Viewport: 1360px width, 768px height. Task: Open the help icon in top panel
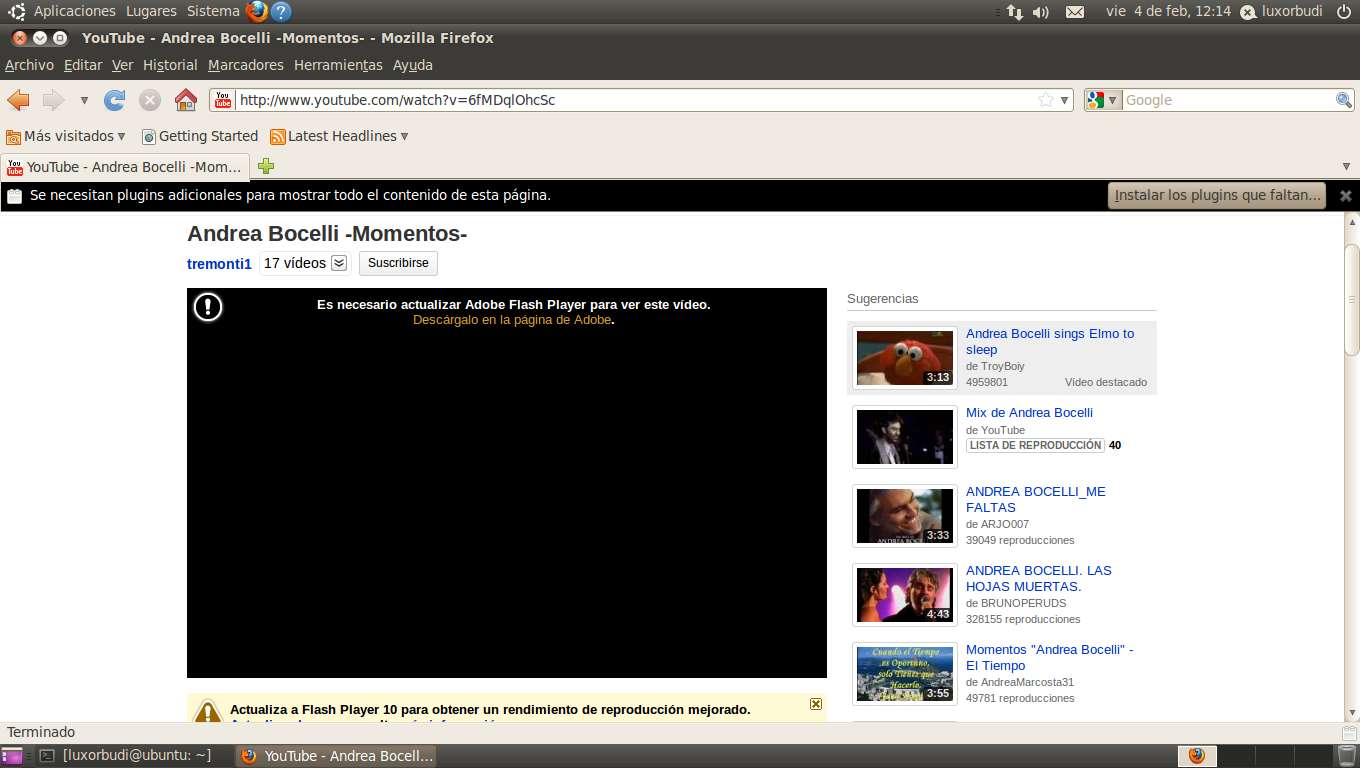[282, 12]
